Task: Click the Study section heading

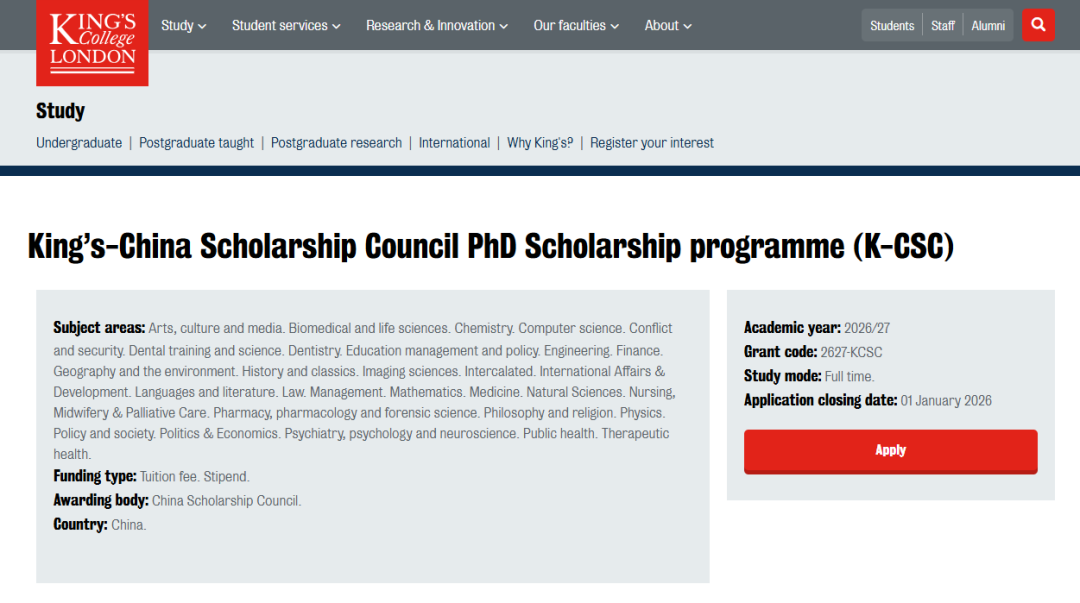Action: (60, 111)
